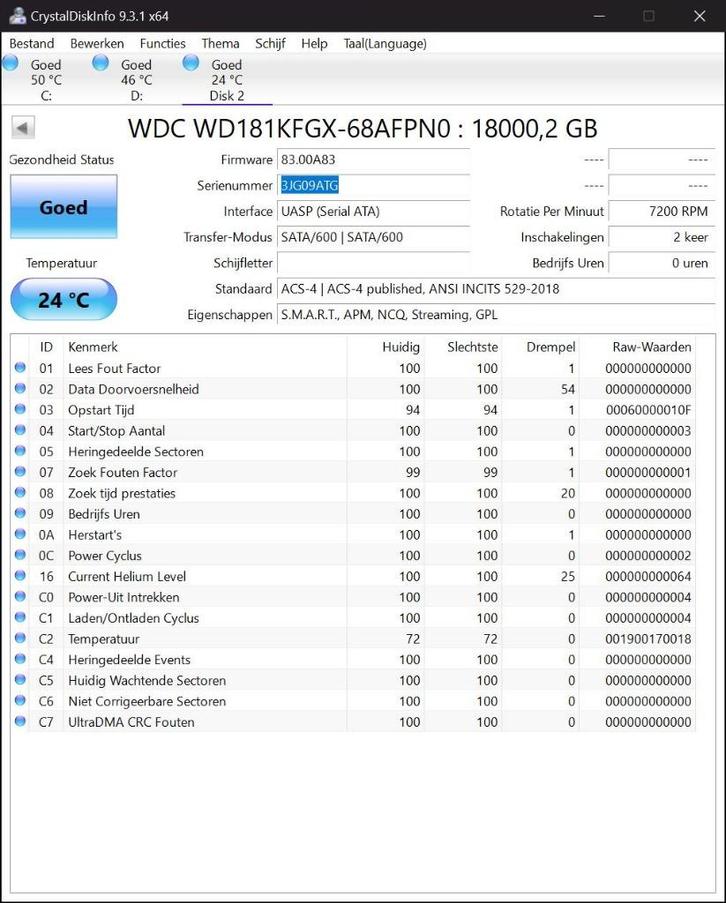The image size is (726, 903).
Task: Click the Transfer-Modus field
Action: (x=373, y=237)
